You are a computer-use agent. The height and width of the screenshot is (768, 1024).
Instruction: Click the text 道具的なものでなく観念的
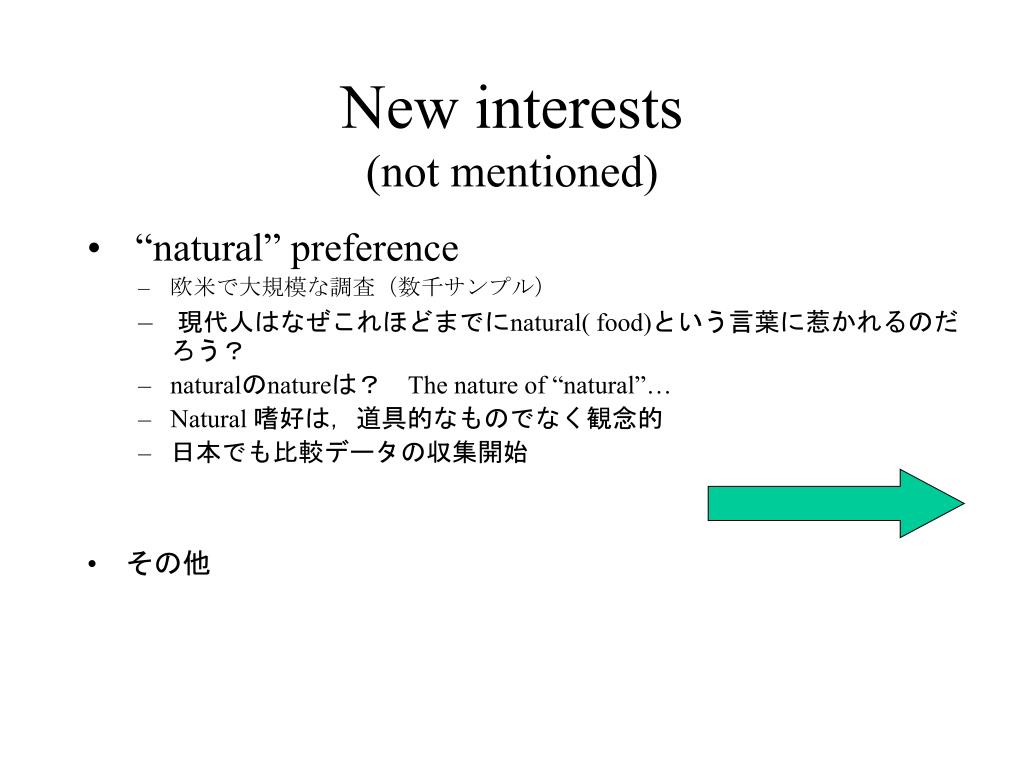[509, 419]
